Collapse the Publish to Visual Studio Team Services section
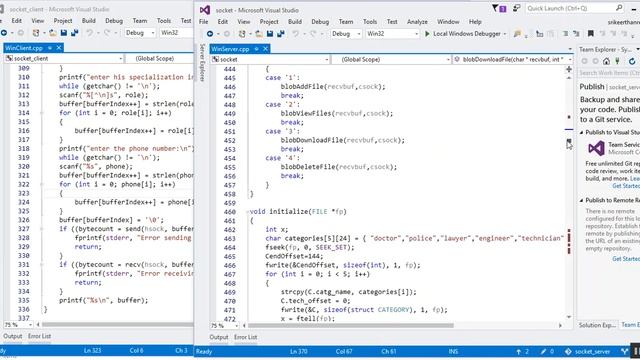This screenshot has width=640, height=360. tap(582, 133)
